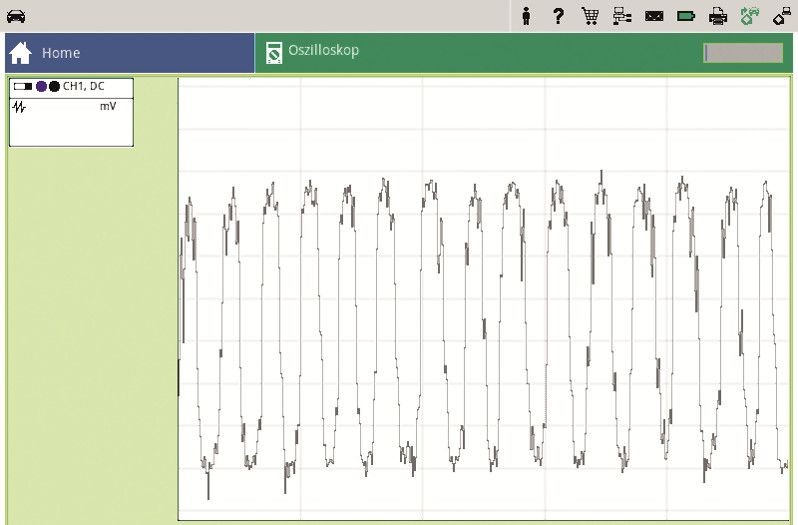Screen dimensions: 798x525
Task: Click the car vehicle selection icon
Action: pos(16,16)
